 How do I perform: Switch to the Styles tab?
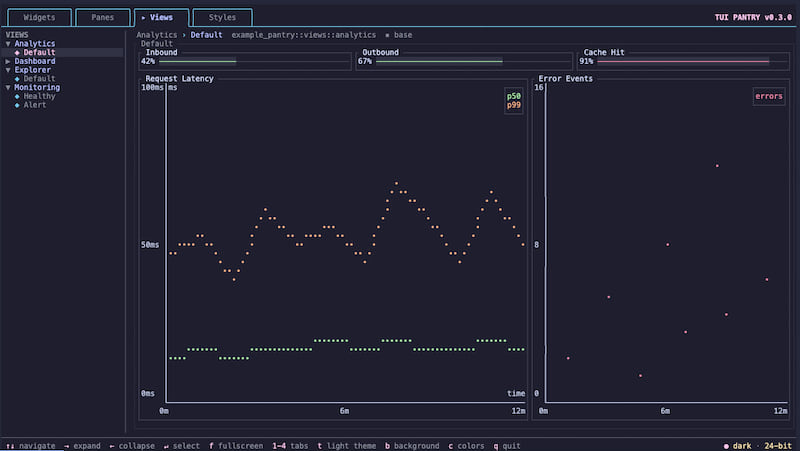(x=222, y=17)
